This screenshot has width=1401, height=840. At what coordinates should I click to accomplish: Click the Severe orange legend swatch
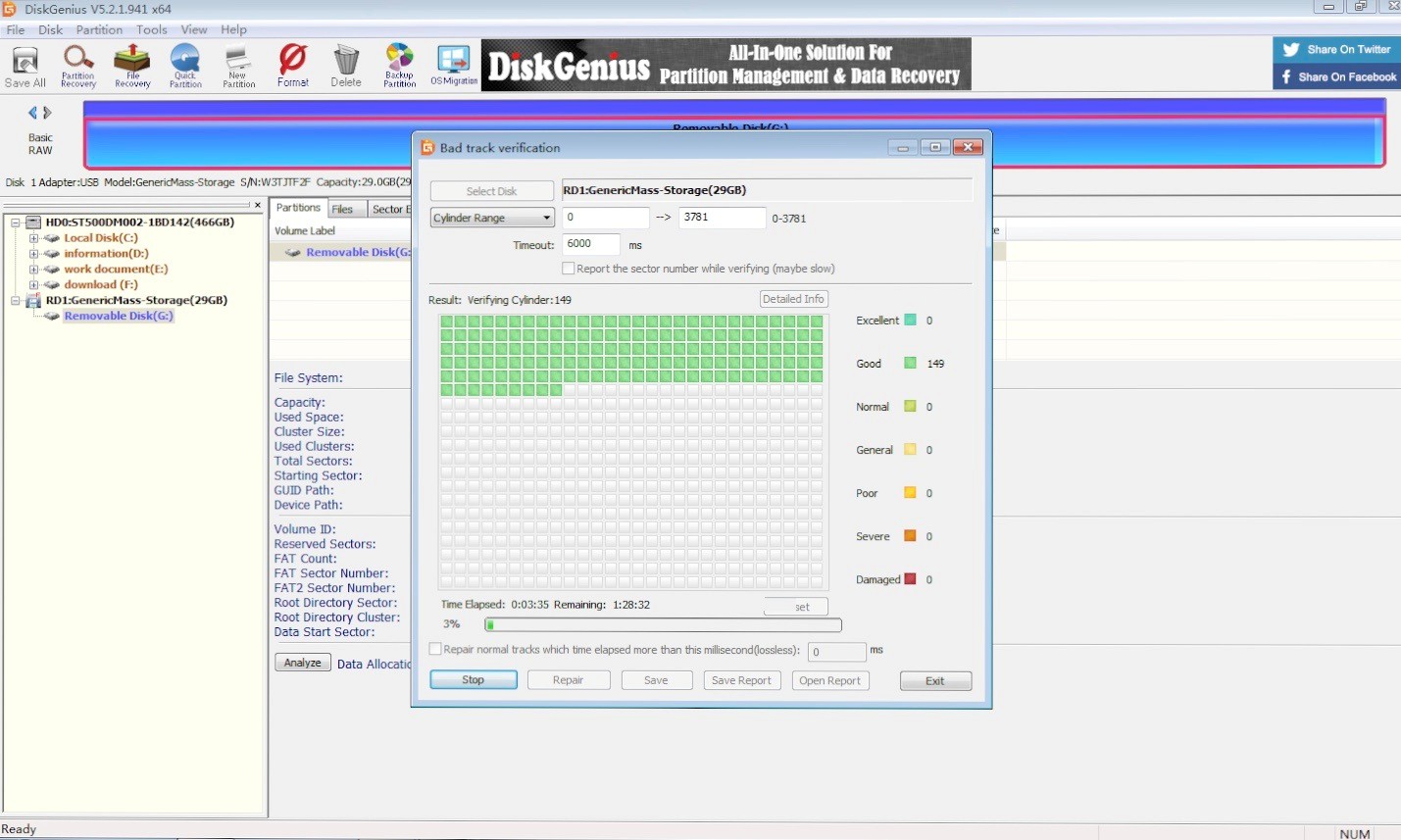point(910,536)
